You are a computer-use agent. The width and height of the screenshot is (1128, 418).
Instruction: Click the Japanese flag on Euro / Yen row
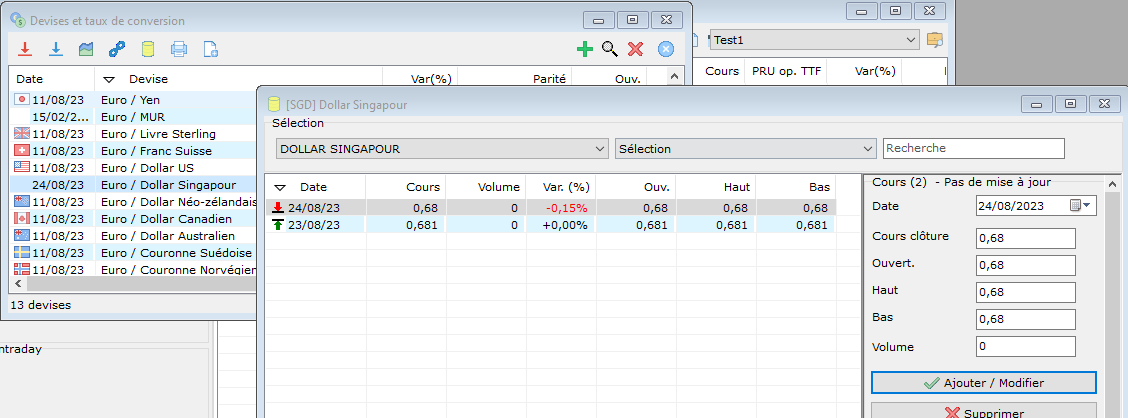[x=22, y=99]
